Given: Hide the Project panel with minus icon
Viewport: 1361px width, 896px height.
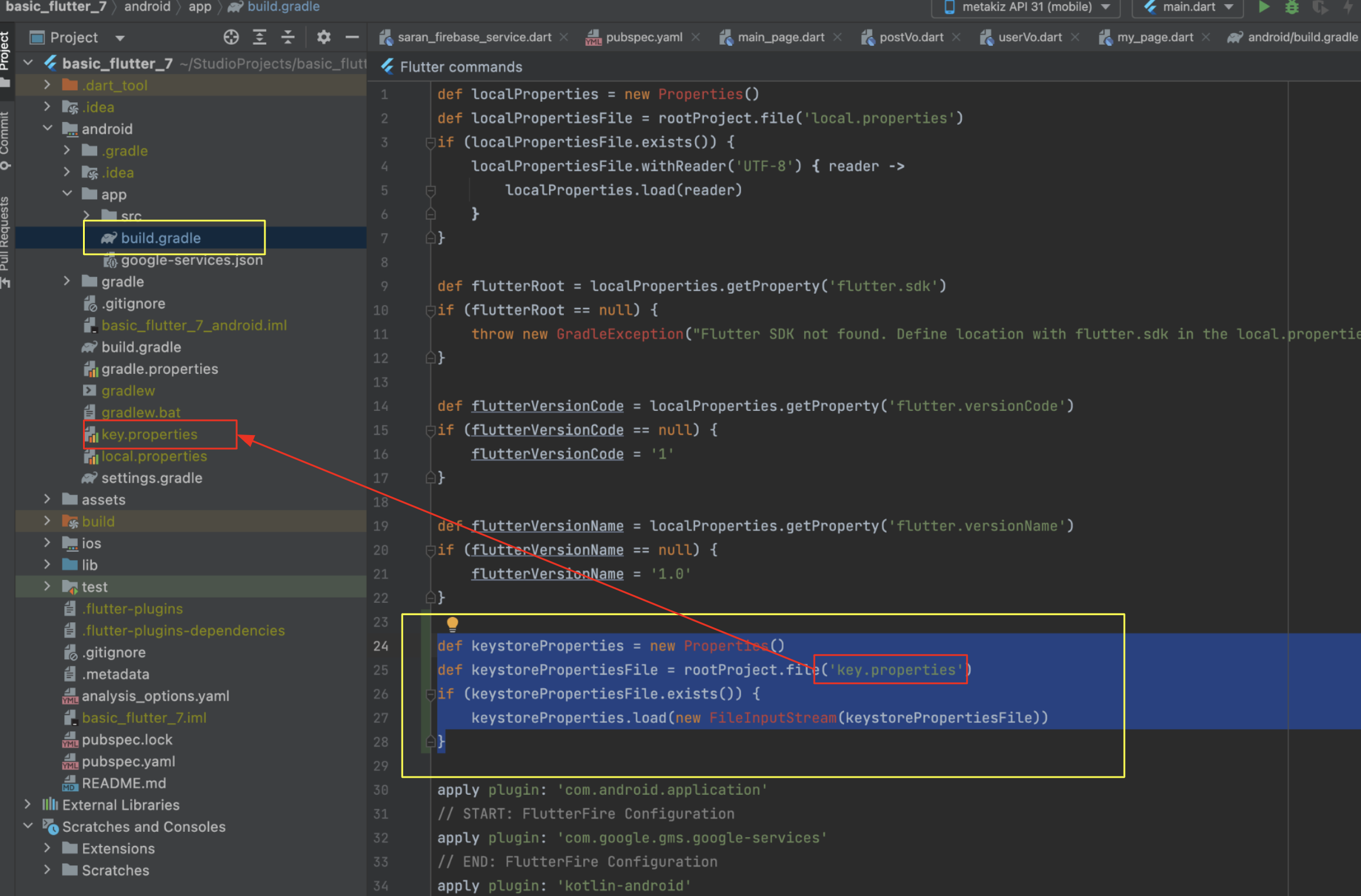Looking at the screenshot, I should (352, 37).
